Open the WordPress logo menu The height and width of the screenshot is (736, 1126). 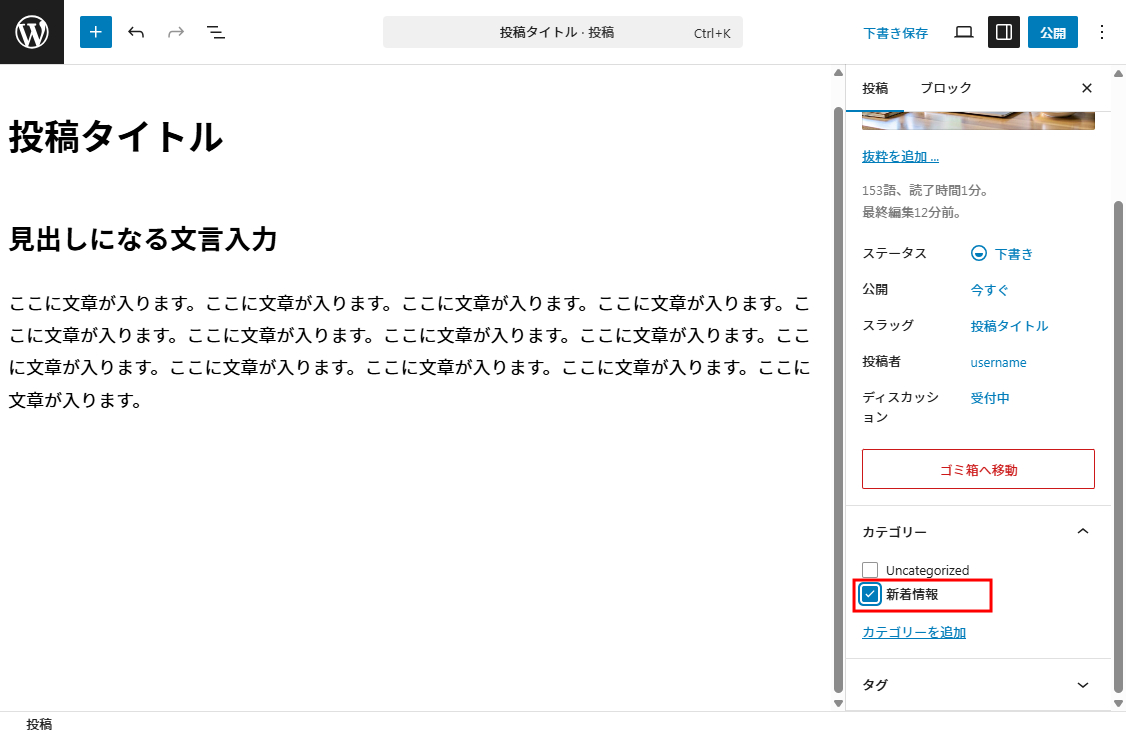(32, 32)
